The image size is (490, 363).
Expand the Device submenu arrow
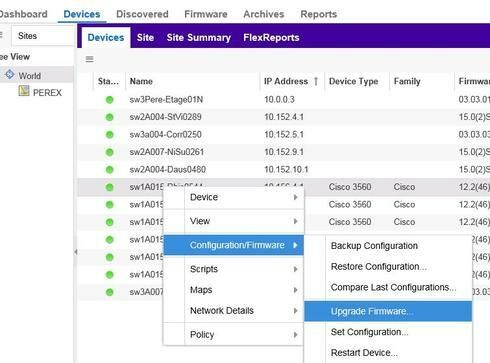coord(295,197)
